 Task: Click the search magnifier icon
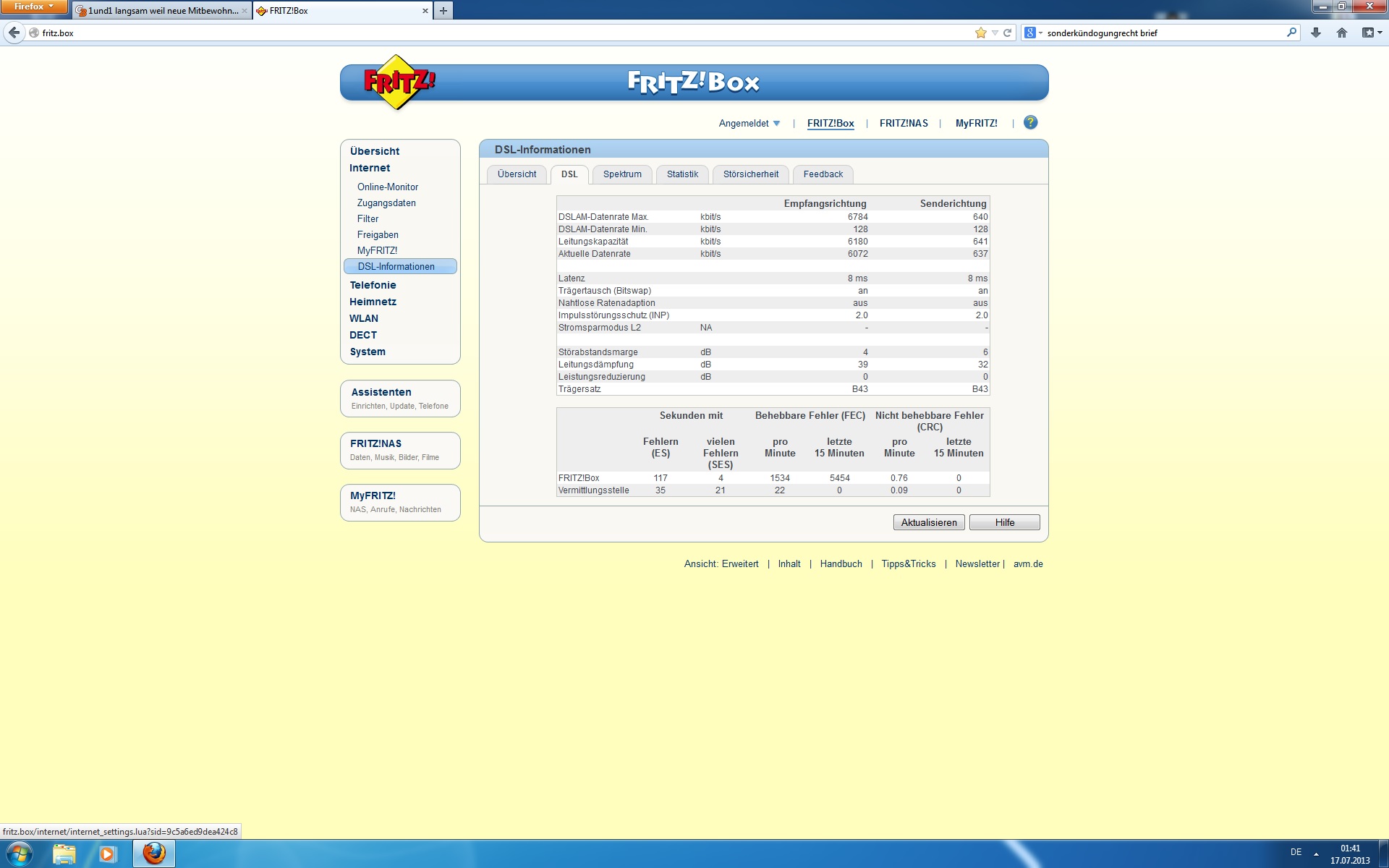point(1291,33)
